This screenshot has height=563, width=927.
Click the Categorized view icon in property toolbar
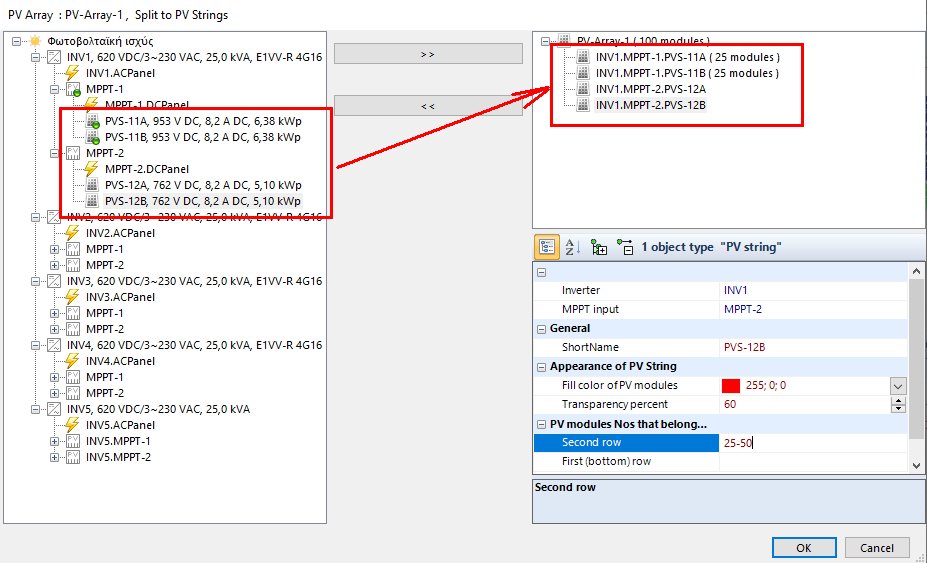547,246
